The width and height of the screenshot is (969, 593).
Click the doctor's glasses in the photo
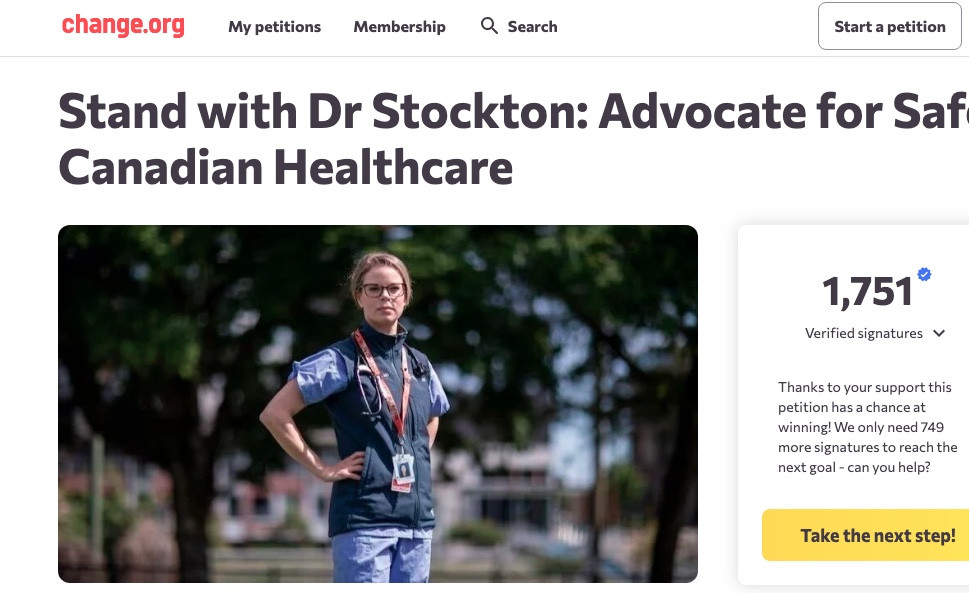click(x=383, y=290)
